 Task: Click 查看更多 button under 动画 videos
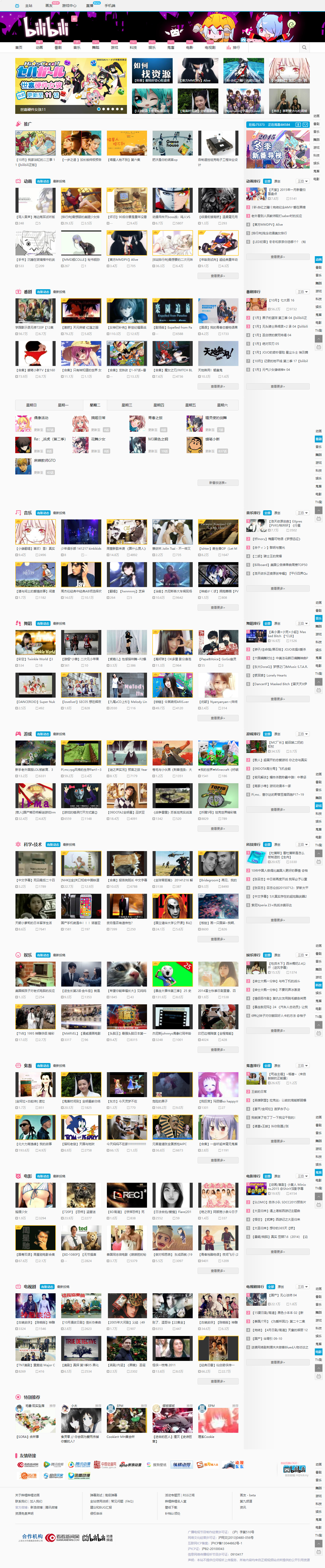[x=217, y=276]
